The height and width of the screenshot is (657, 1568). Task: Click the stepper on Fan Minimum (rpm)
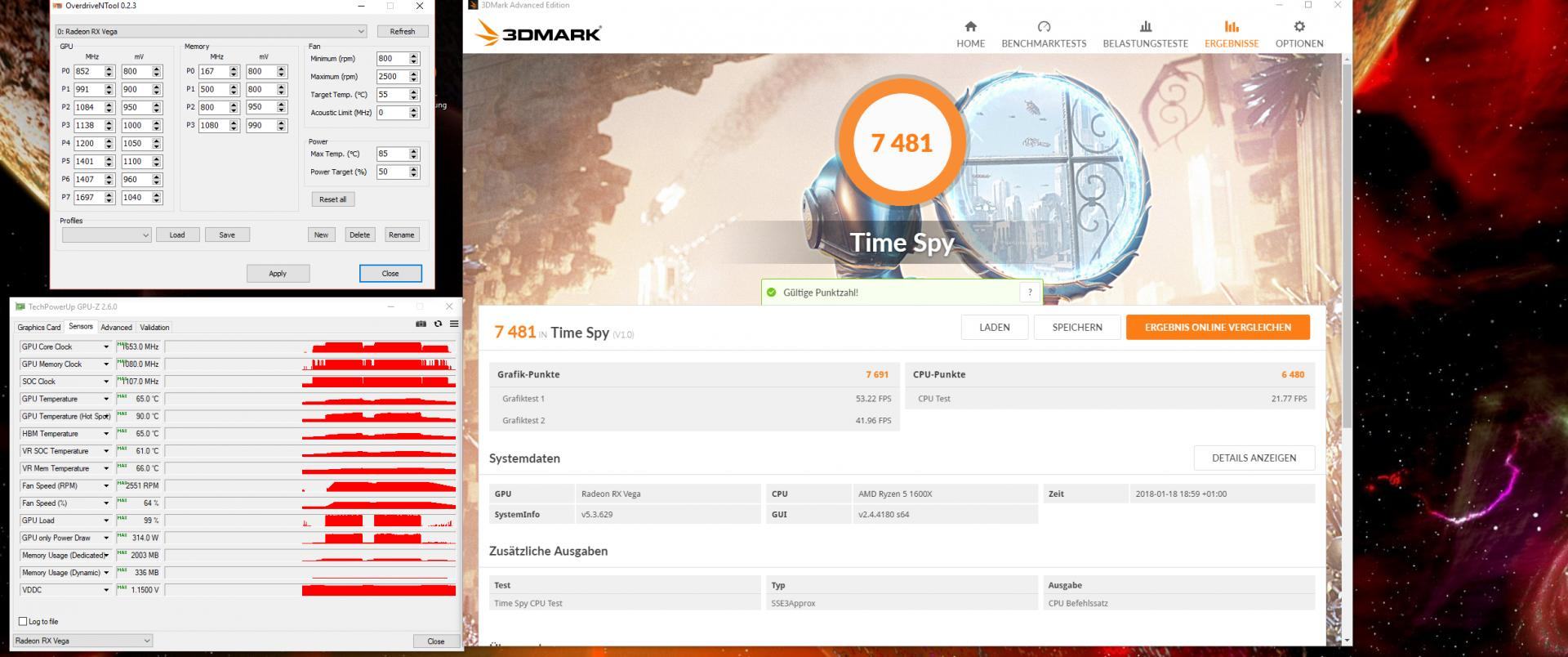point(414,59)
